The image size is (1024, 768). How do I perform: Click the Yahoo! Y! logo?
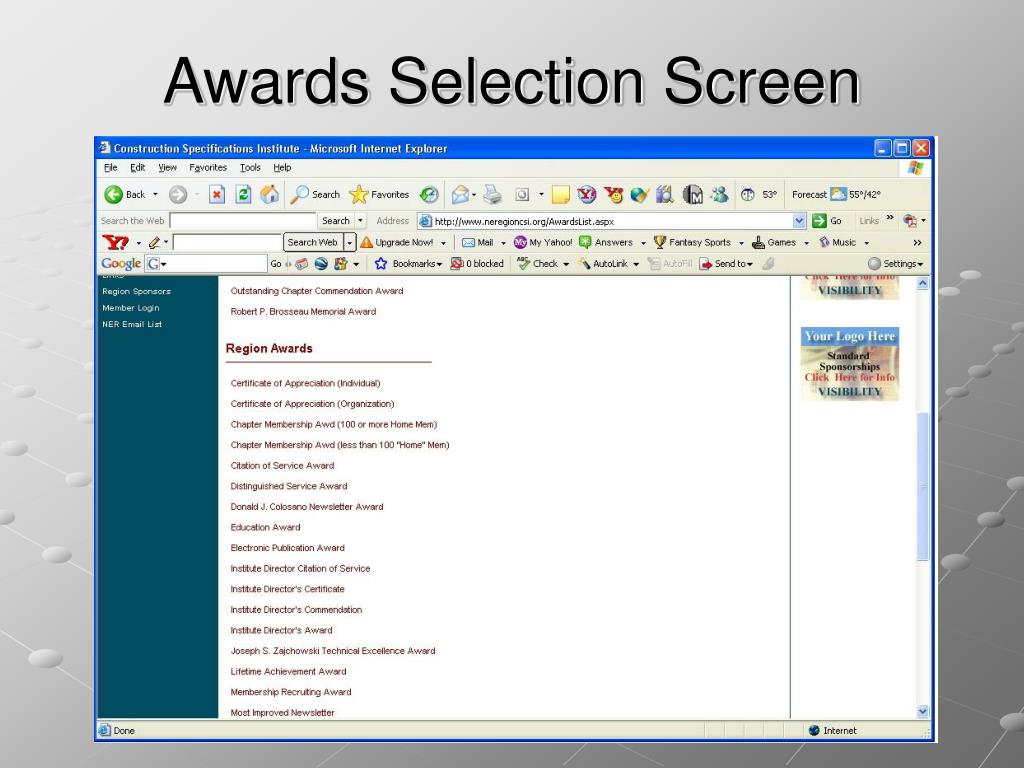(x=116, y=242)
